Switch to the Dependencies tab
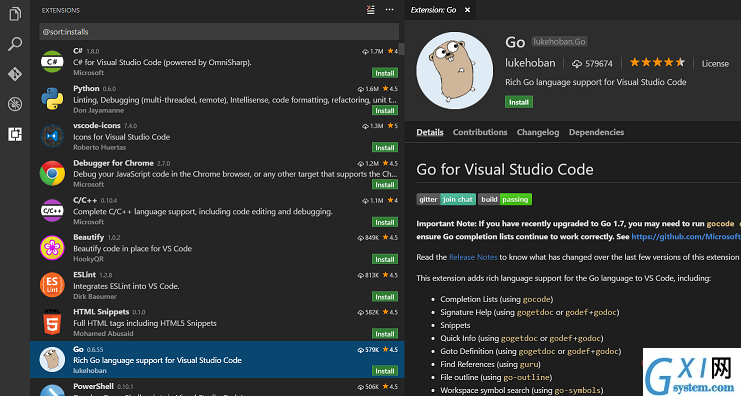Image resolution: width=741 pixels, height=396 pixels. (x=596, y=132)
